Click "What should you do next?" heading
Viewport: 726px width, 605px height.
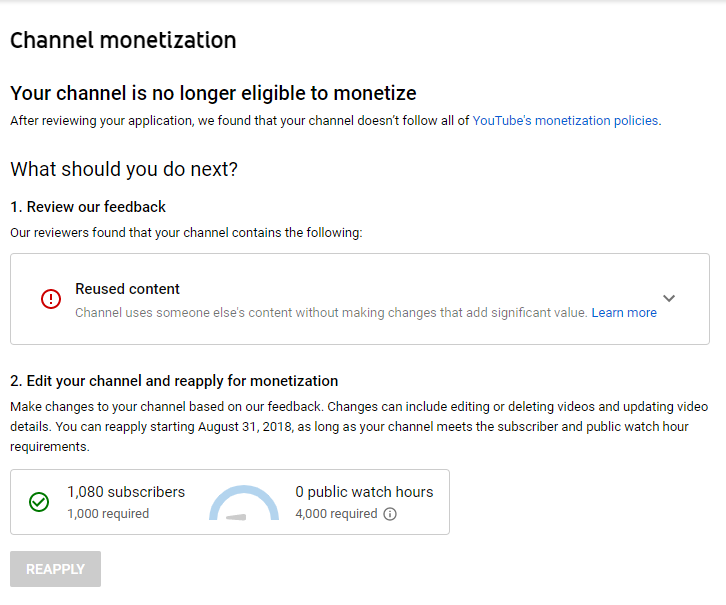click(124, 169)
